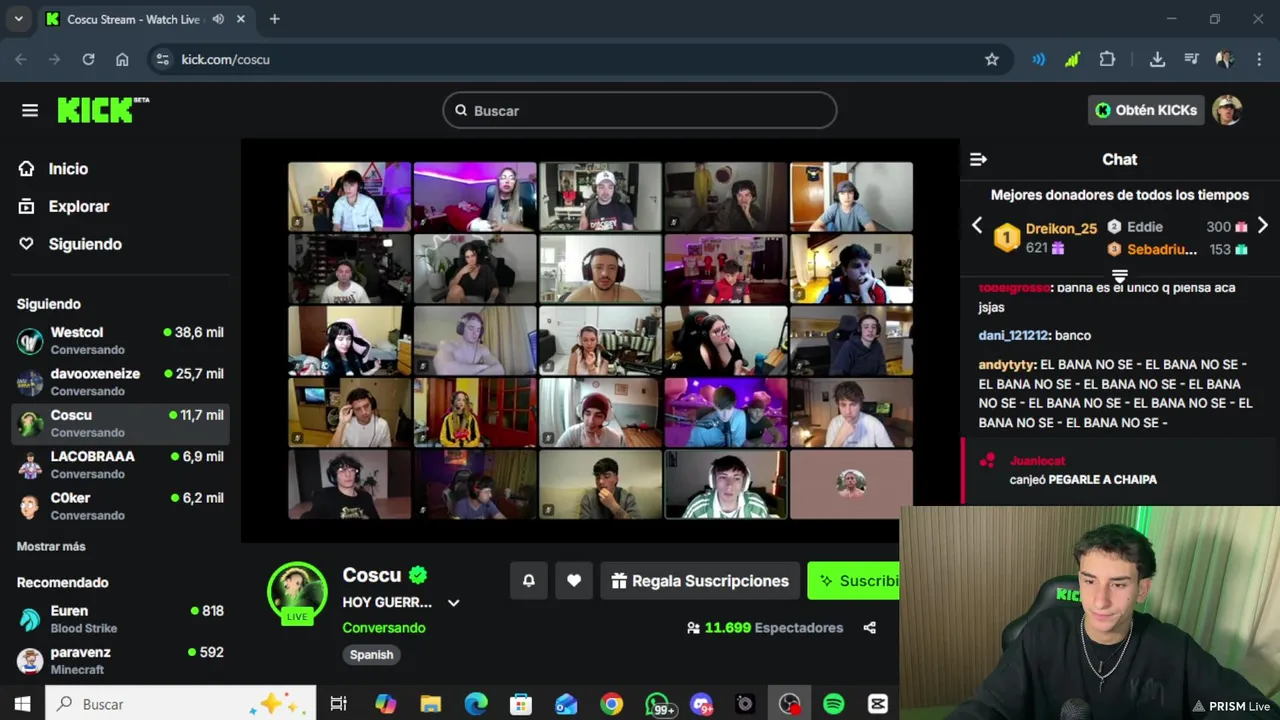The height and width of the screenshot is (720, 1280).
Task: Click the Obtén KICKs button
Action: pyautogui.click(x=1146, y=110)
